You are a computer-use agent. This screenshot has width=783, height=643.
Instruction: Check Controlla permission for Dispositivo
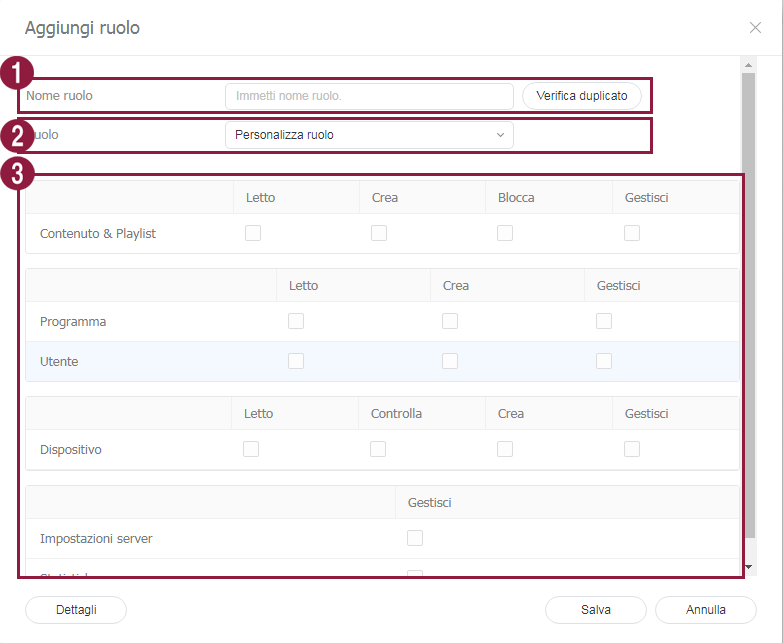point(378,449)
